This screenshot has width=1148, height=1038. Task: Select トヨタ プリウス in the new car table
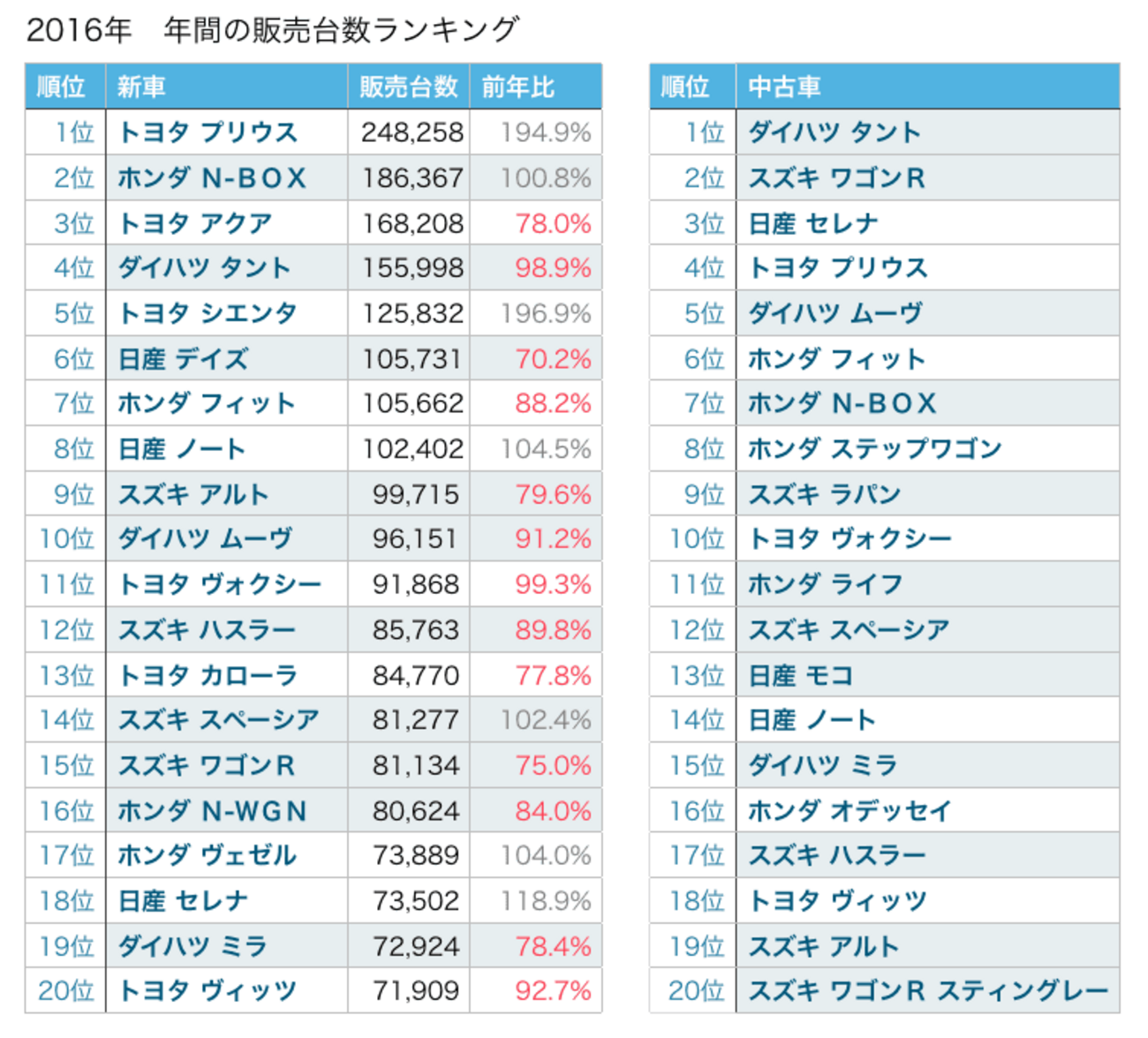[208, 132]
